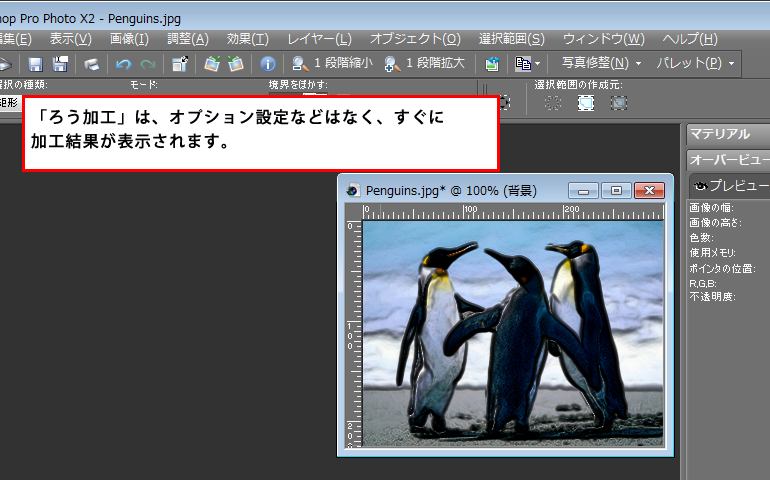Minimize the Penguins.jpg image window
The height and width of the screenshot is (480, 770).
(x=583, y=191)
